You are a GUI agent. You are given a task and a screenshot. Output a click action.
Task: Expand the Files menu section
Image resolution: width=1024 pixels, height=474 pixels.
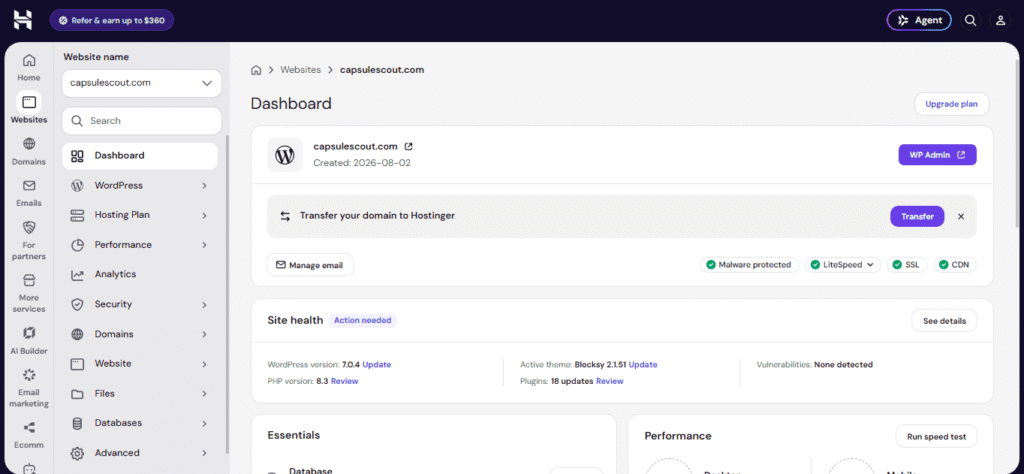coord(140,394)
